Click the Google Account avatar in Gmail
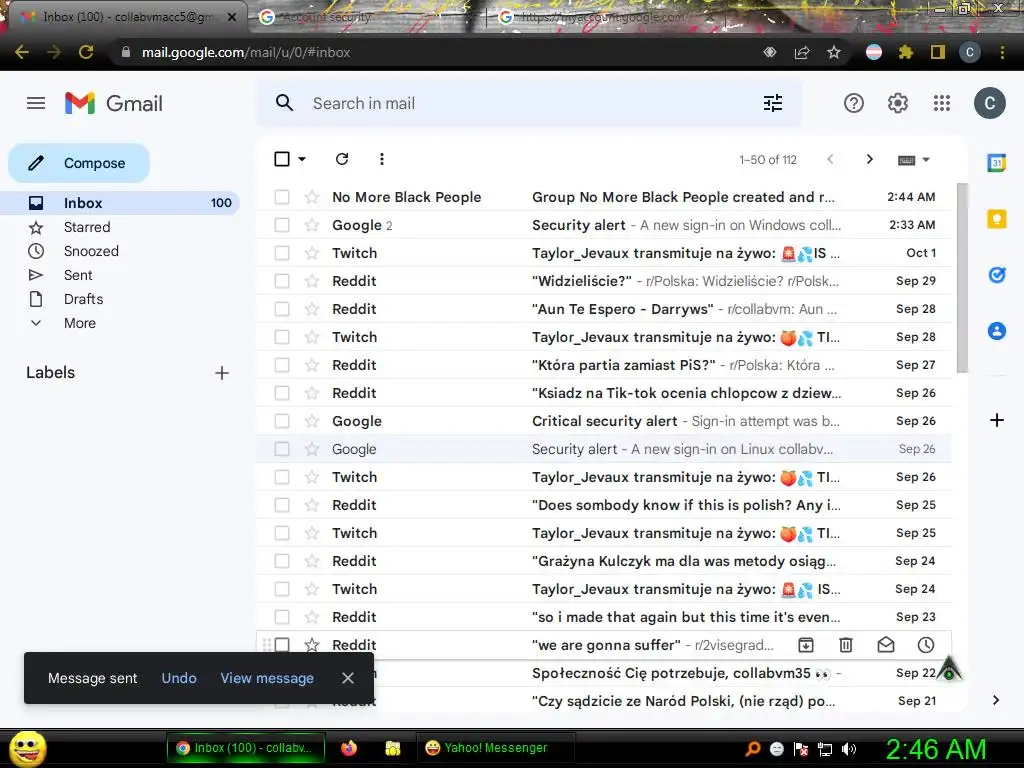 point(989,103)
